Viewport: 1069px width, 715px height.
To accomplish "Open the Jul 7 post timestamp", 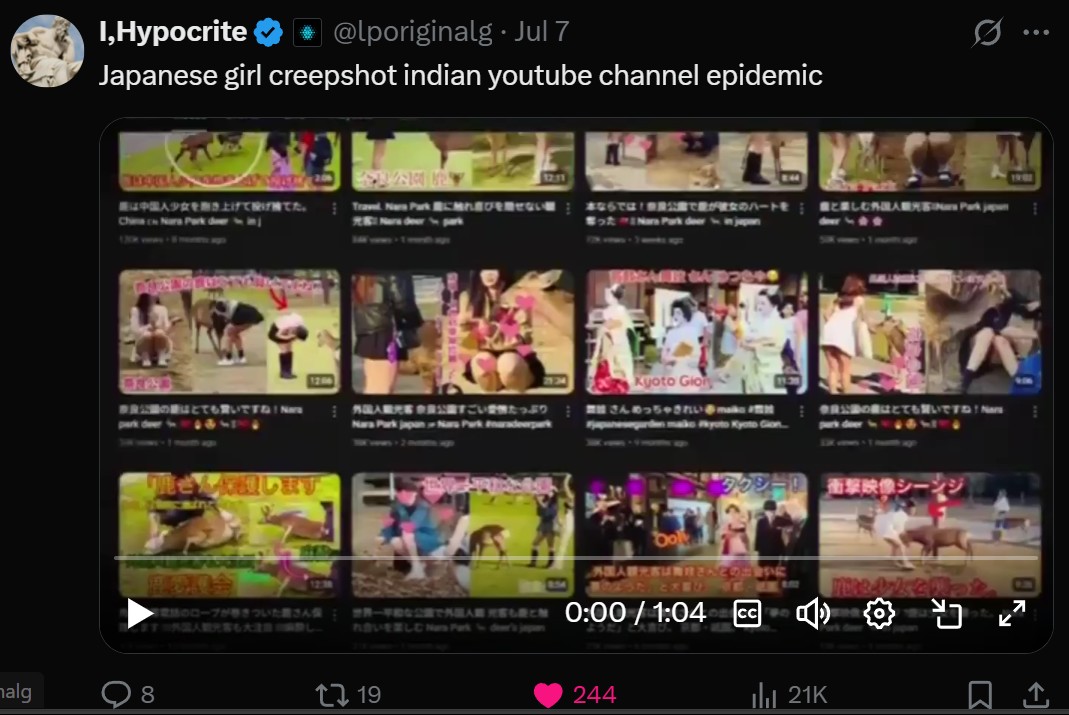I will [x=541, y=32].
